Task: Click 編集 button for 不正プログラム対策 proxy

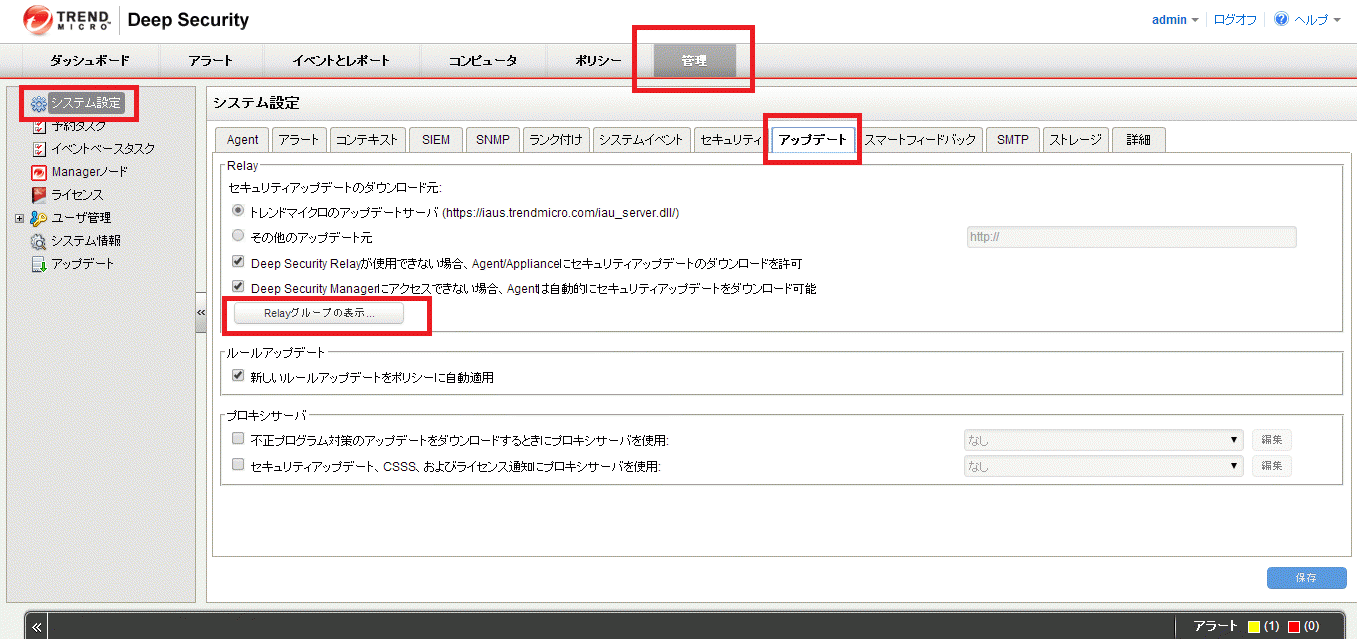Action: coord(1272,440)
